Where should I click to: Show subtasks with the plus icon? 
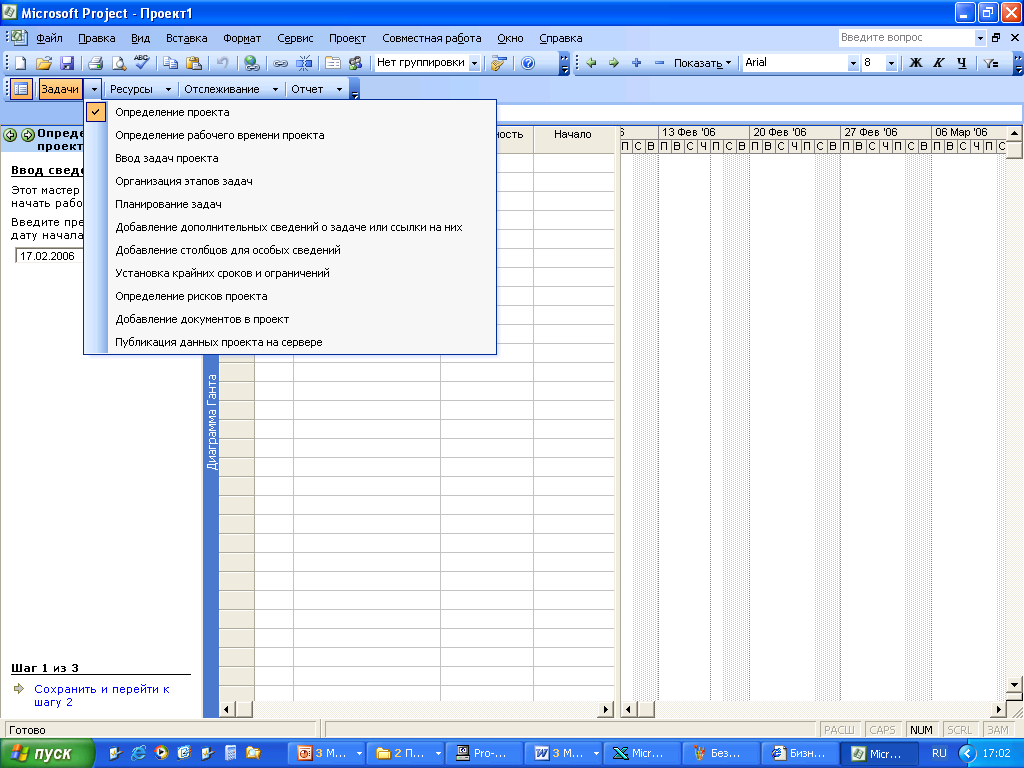(637, 63)
